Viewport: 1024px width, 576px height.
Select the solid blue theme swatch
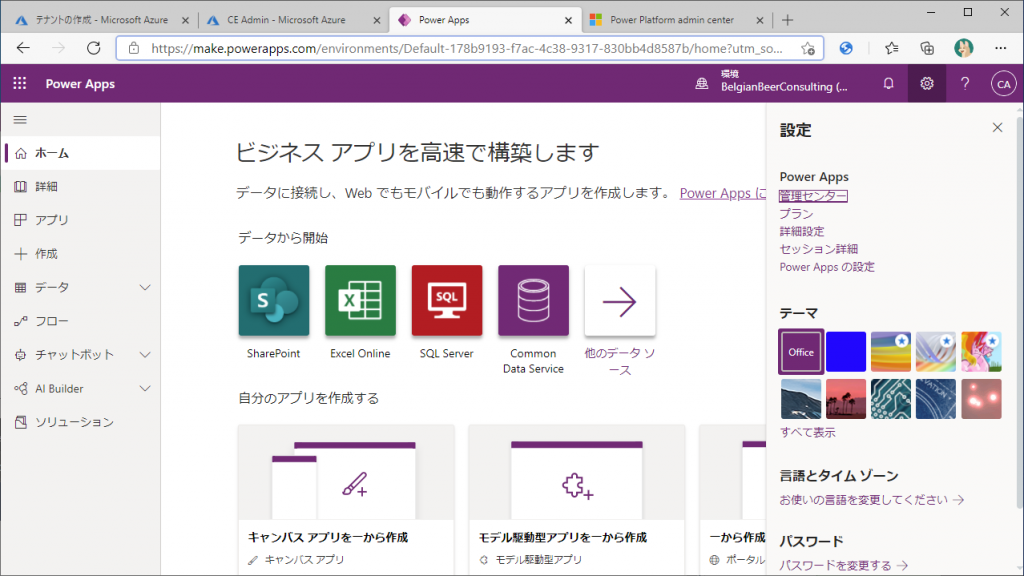pos(846,351)
